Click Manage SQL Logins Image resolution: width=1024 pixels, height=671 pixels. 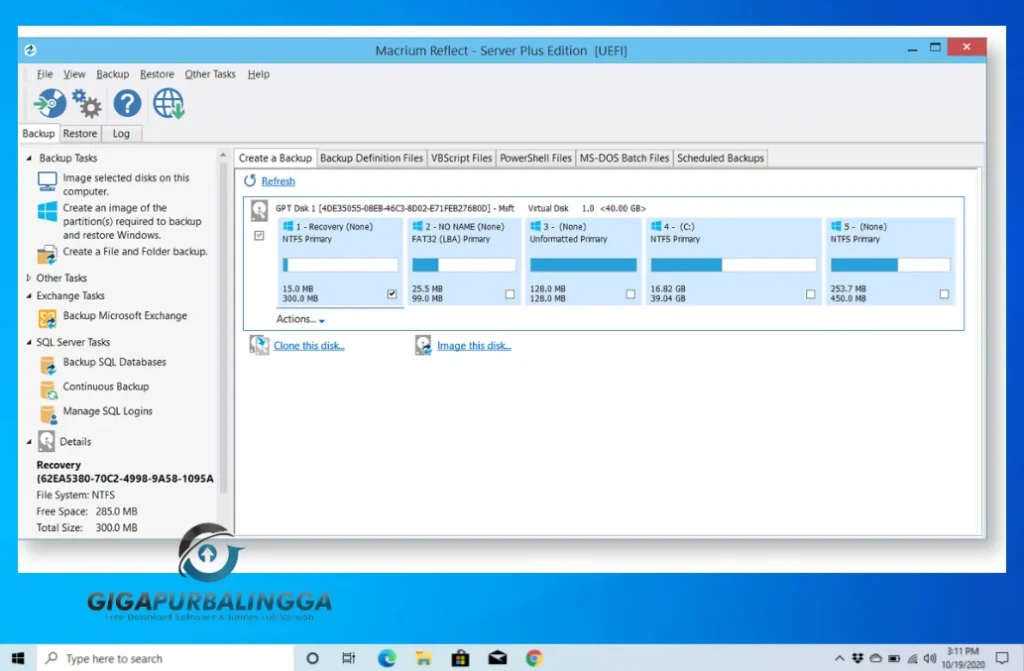tap(106, 411)
